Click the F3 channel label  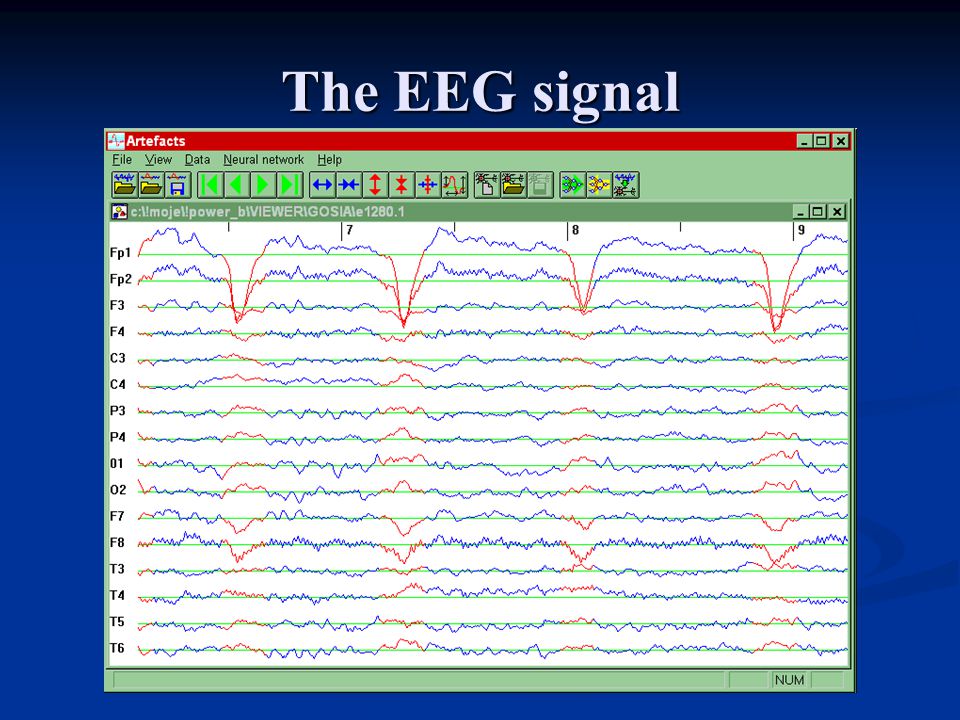pyautogui.click(x=117, y=305)
